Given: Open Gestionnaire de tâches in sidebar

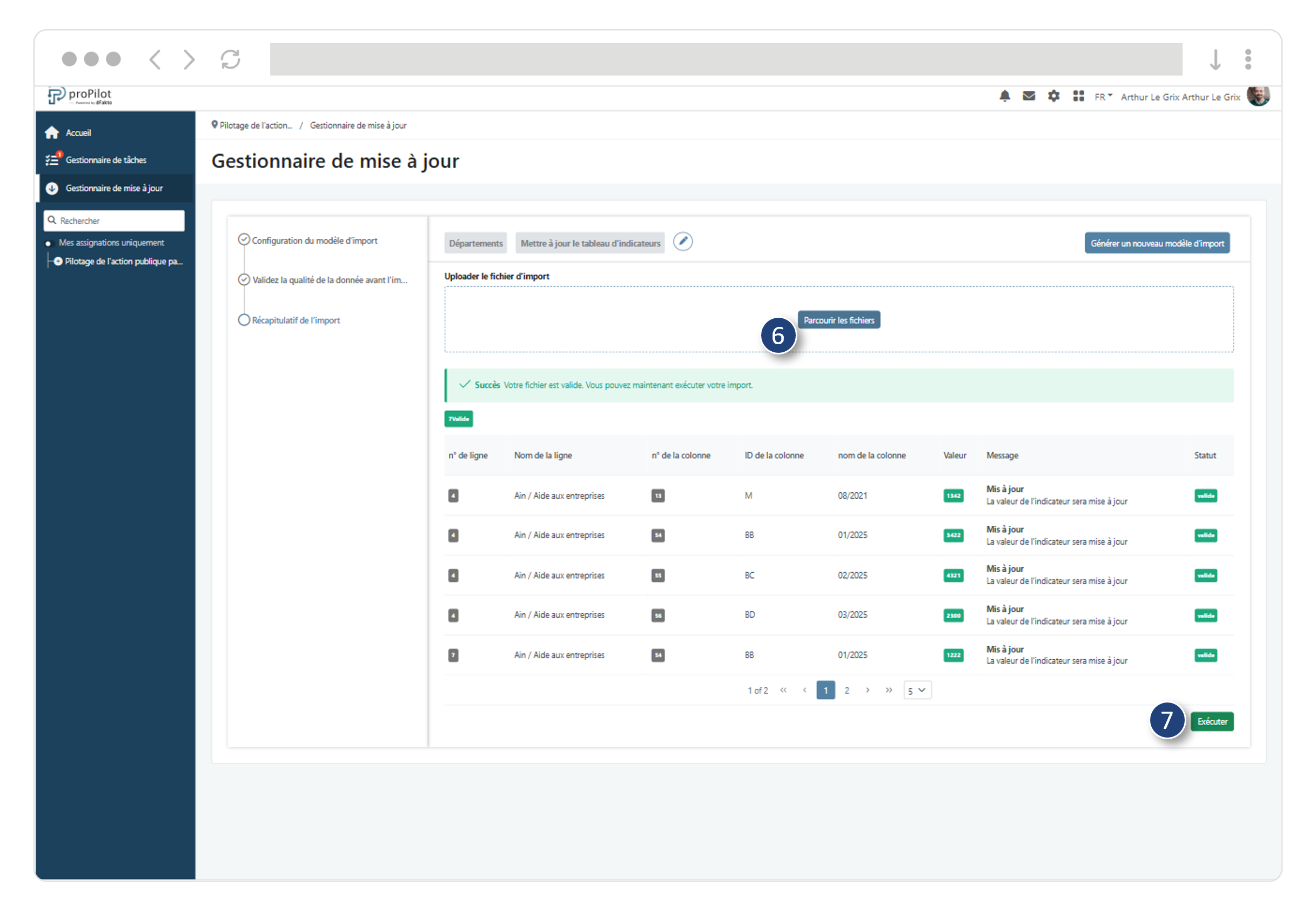Looking at the screenshot, I should [x=105, y=160].
